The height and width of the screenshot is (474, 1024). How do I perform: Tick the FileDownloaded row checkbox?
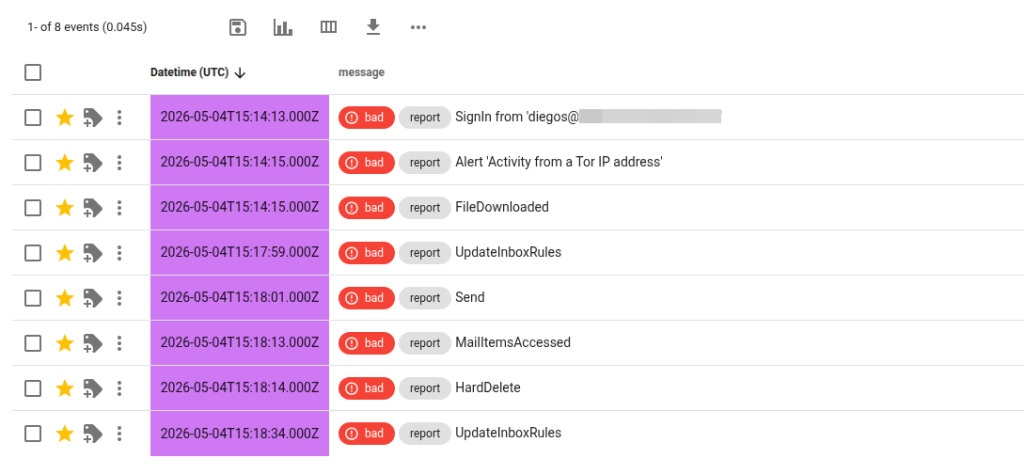point(33,208)
